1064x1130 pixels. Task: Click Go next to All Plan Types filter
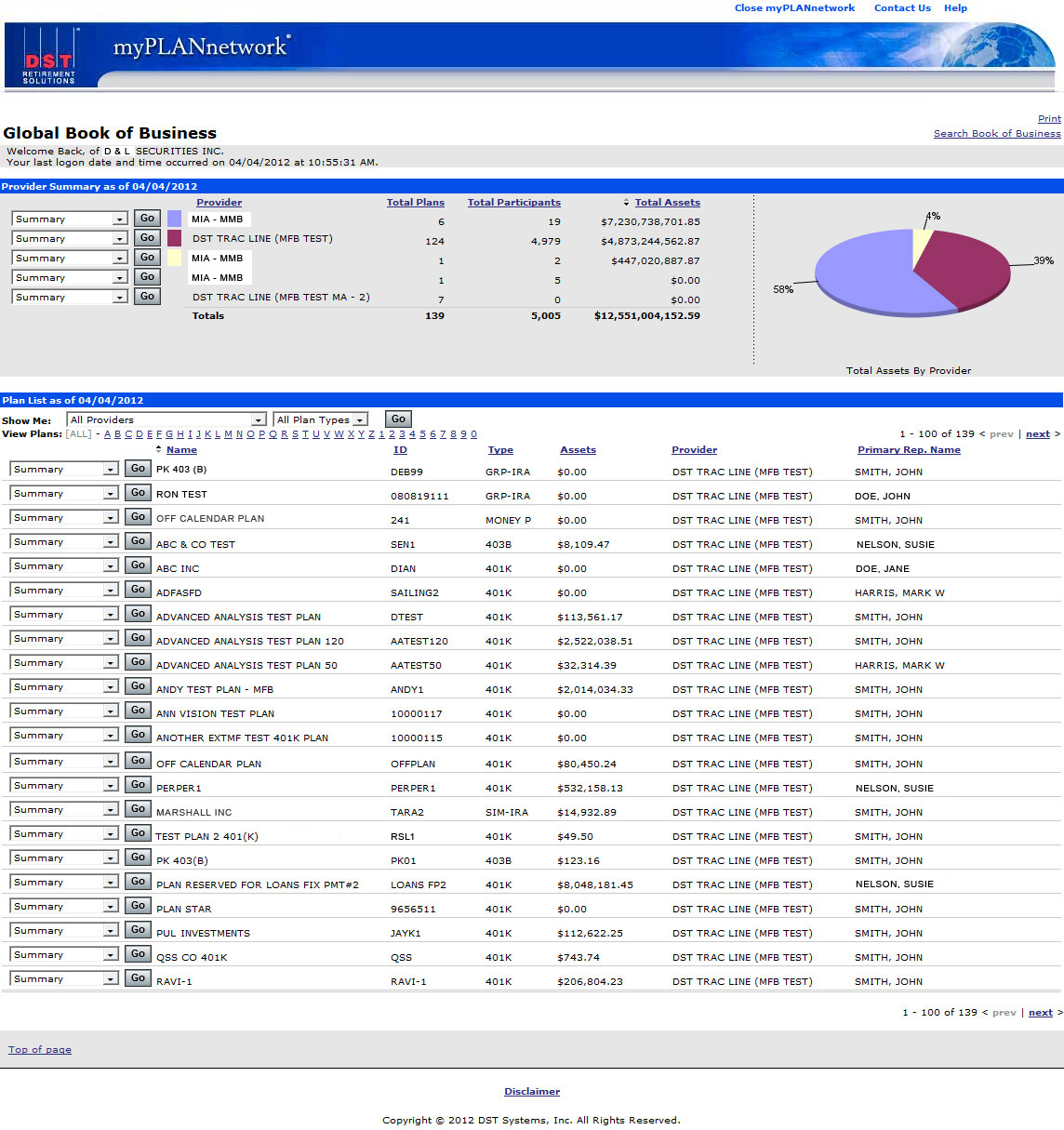click(398, 419)
